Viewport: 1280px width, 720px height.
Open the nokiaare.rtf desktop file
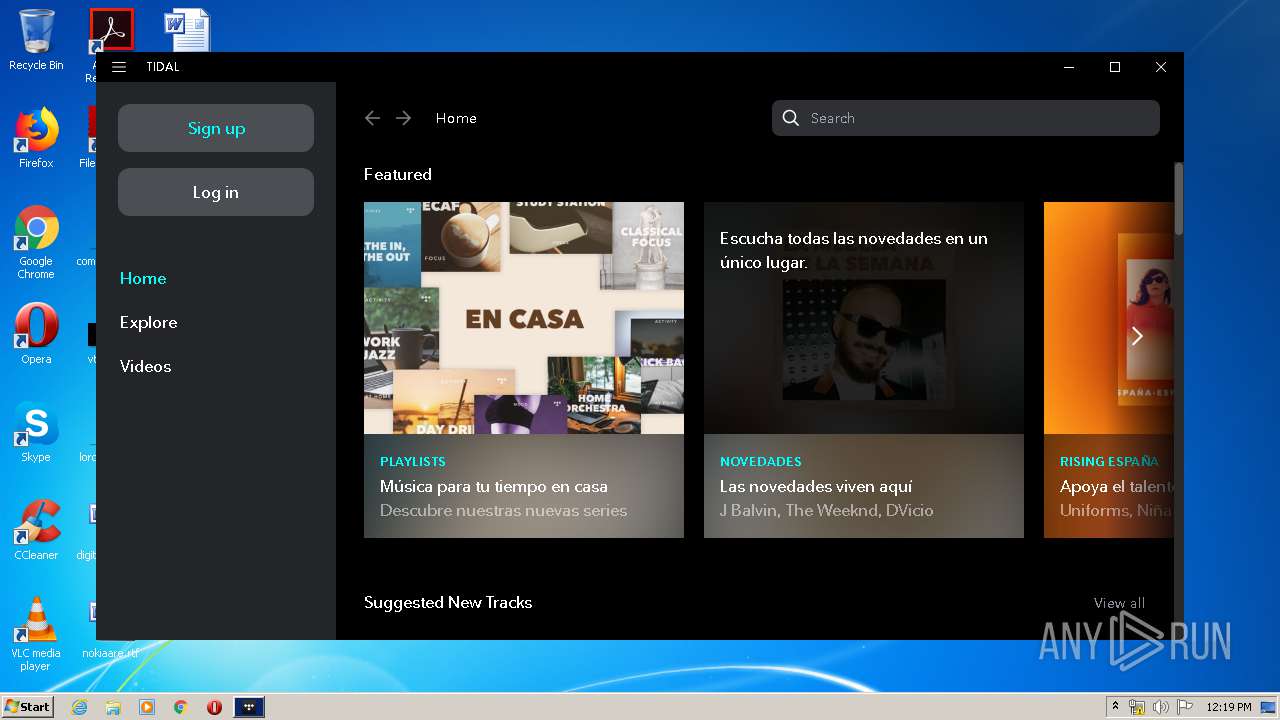point(110,654)
